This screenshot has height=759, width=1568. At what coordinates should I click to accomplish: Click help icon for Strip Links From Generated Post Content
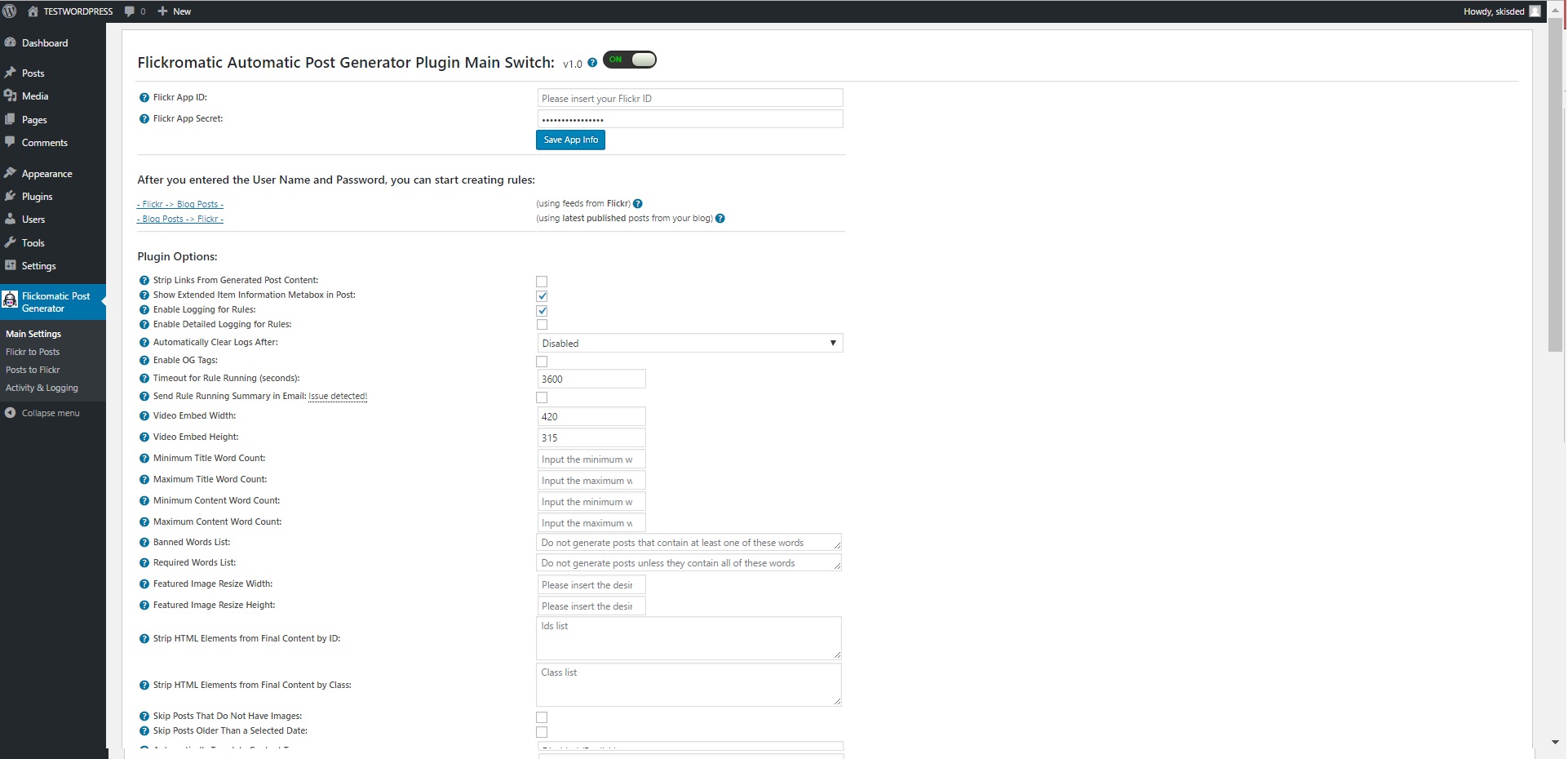[x=144, y=281]
